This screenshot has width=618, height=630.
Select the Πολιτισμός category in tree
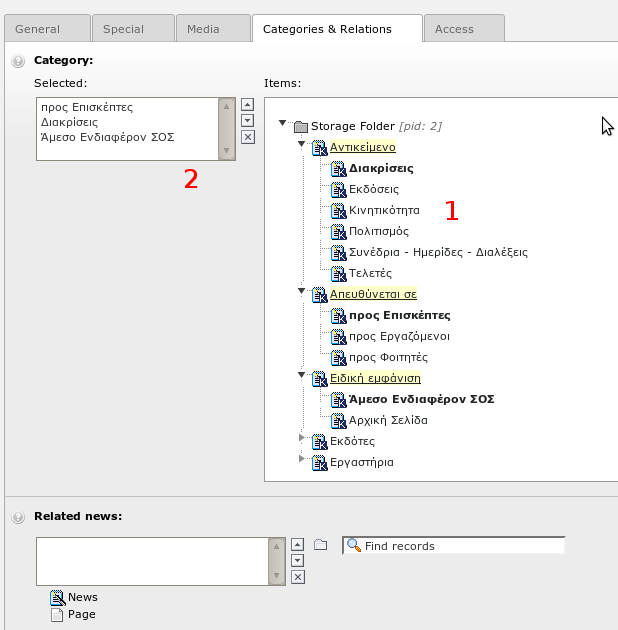pos(378,231)
